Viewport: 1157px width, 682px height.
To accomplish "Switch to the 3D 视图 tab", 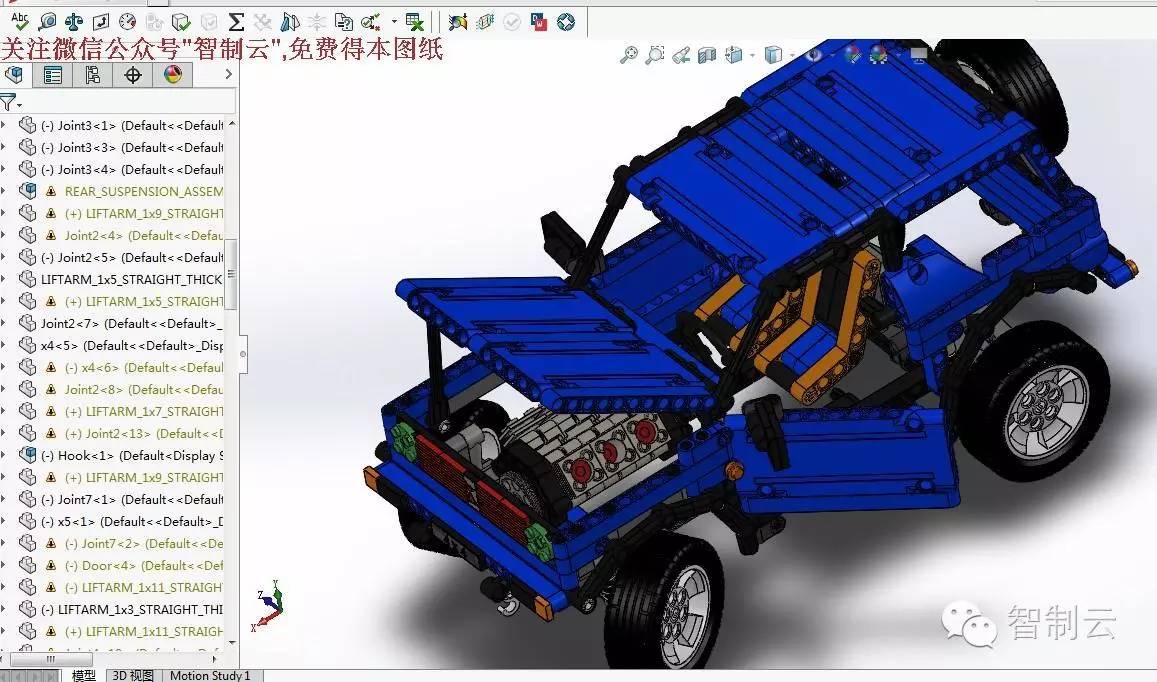I will pos(133,675).
